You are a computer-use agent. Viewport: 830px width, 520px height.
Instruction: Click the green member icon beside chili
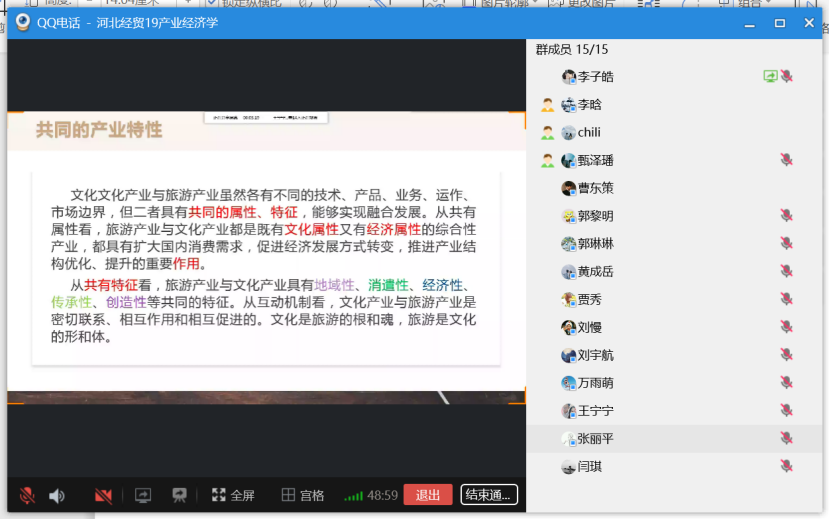tap(547, 132)
